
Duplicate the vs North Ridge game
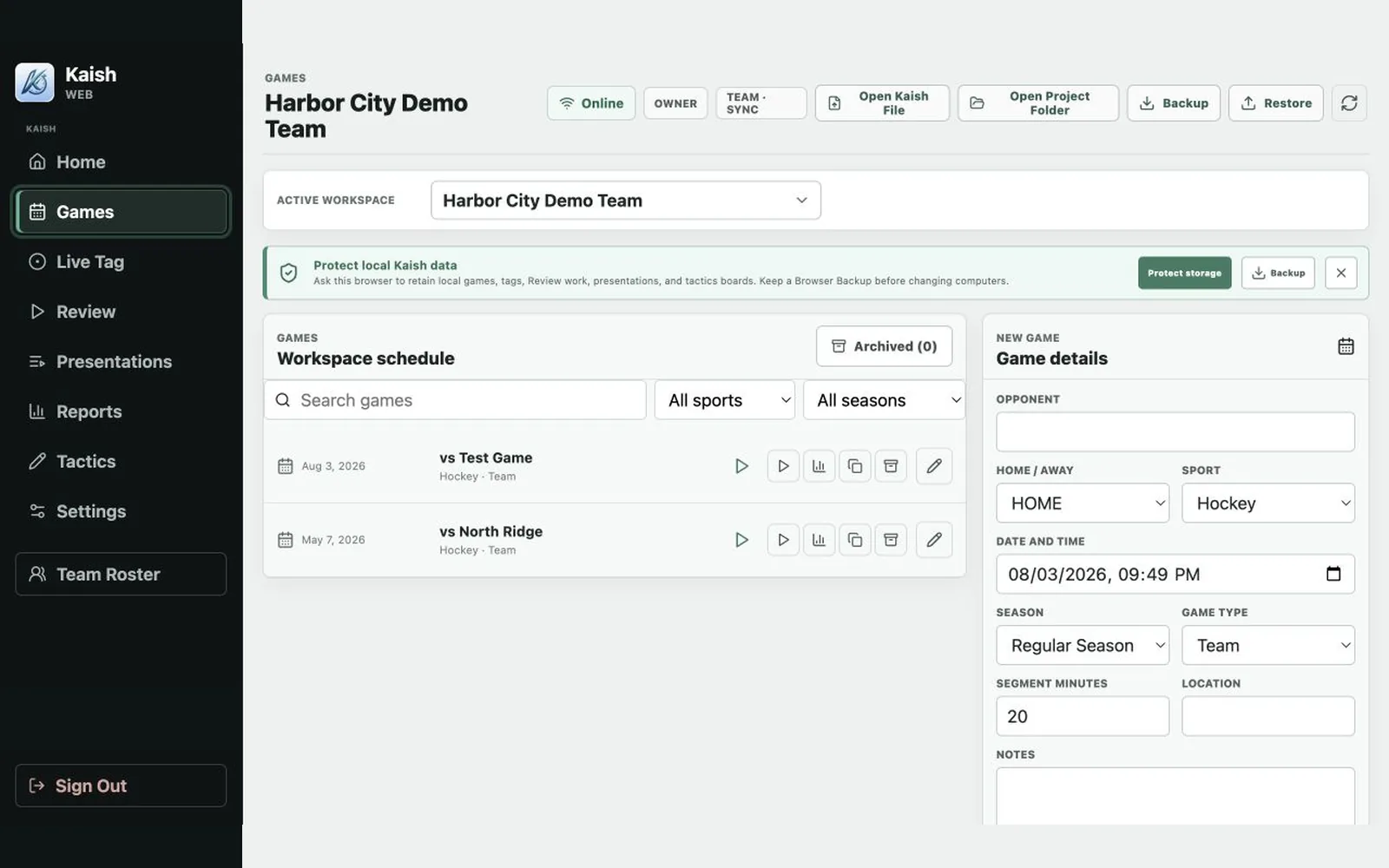855,540
